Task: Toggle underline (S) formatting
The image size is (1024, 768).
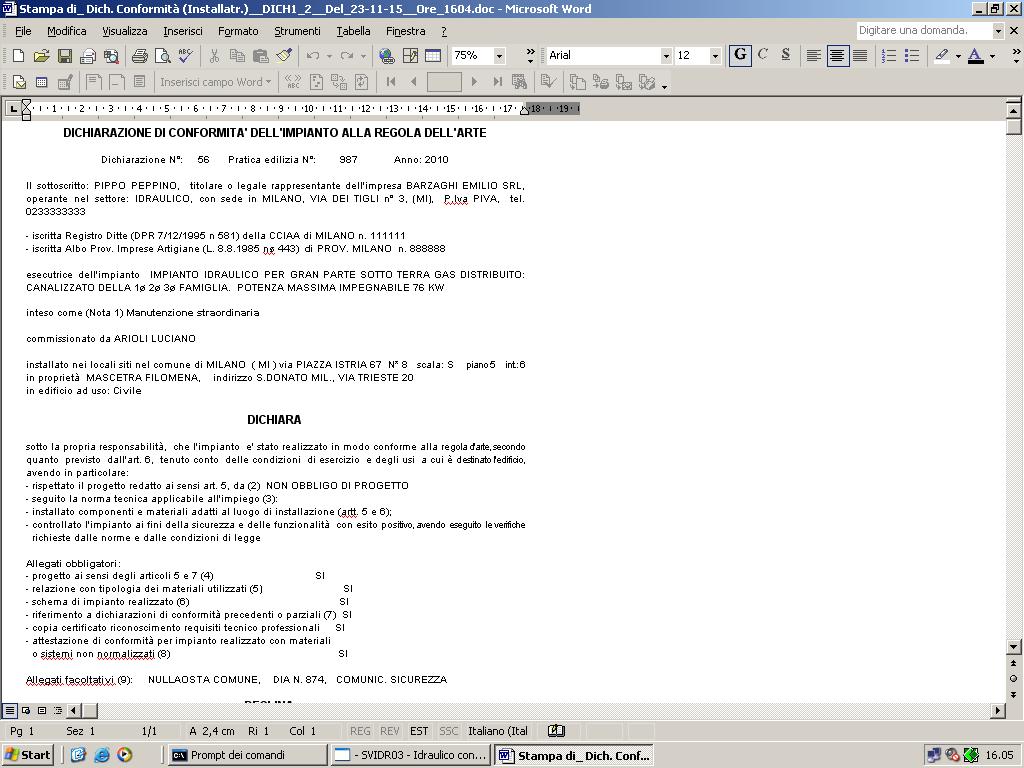Action: [786, 56]
